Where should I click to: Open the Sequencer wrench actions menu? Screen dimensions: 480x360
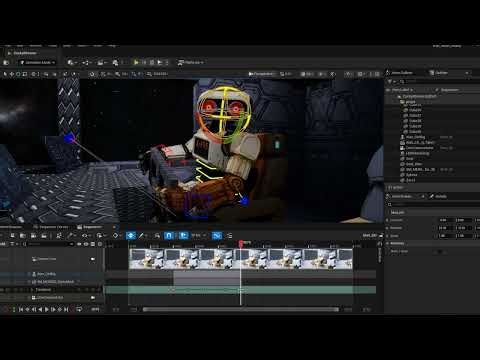click(x=71, y=236)
